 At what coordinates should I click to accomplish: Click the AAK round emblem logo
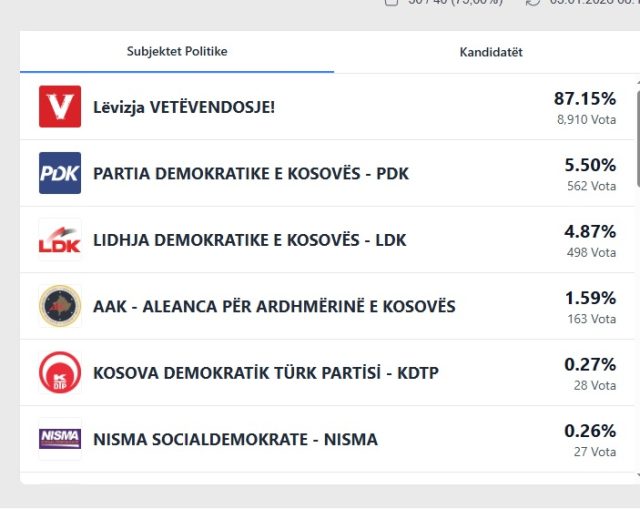coord(60,306)
